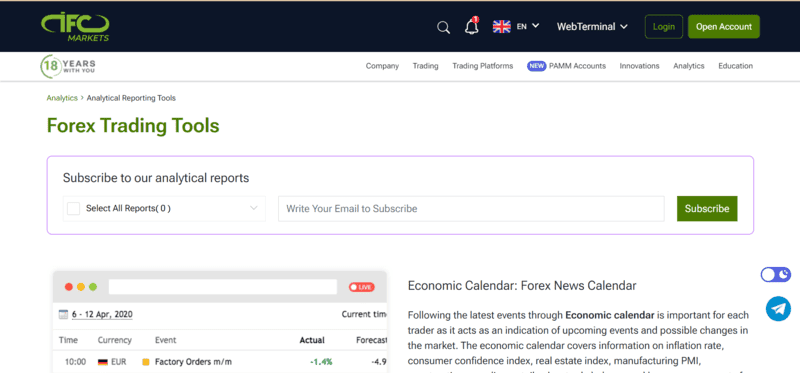Open notifications bell icon
Image resolution: width=800 pixels, height=373 pixels.
[472, 27]
